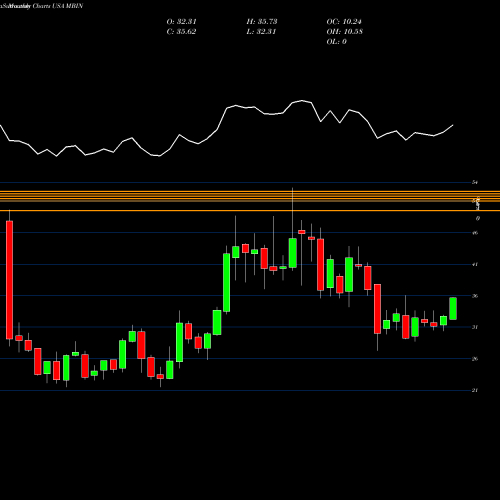Click the price axis label 46
The image size is (500, 500).
pos(475,233)
